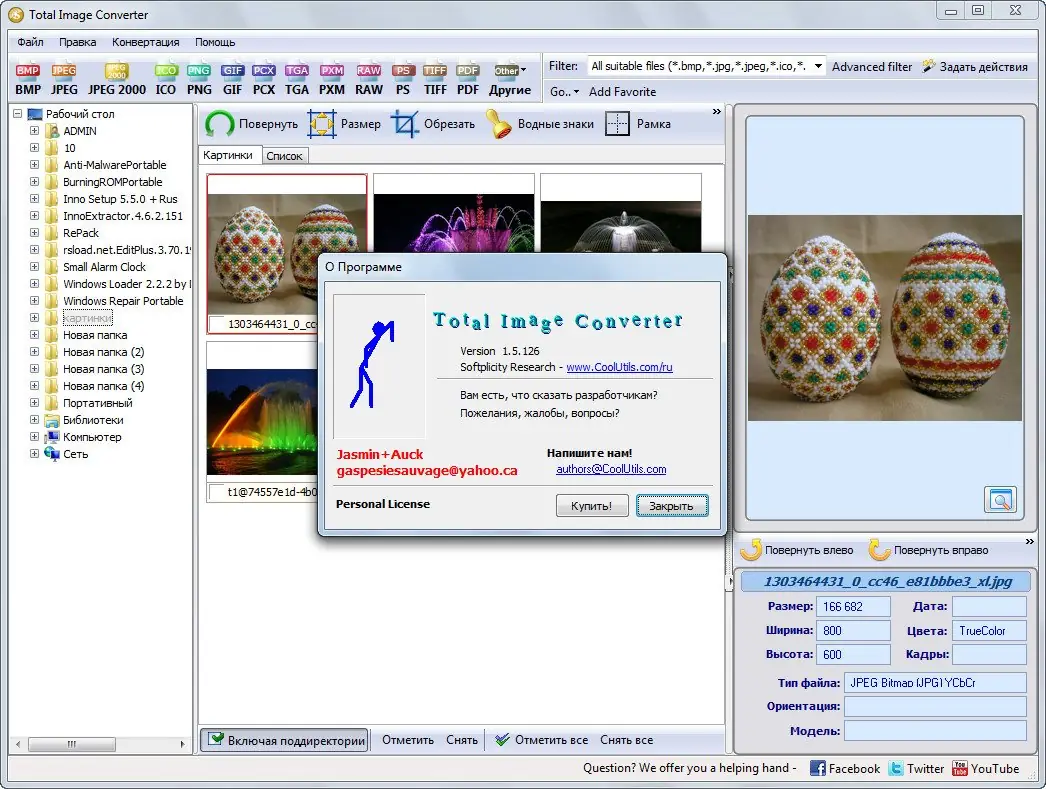The height and width of the screenshot is (789, 1046).
Task: Expand the Сеть tree node
Action: click(x=34, y=454)
